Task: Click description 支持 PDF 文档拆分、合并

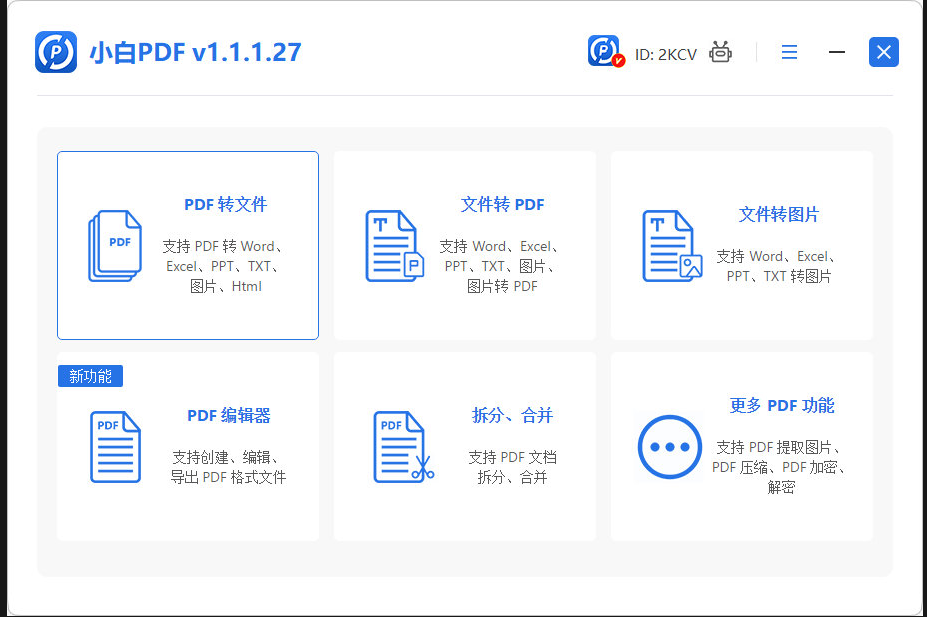Action: point(512,467)
